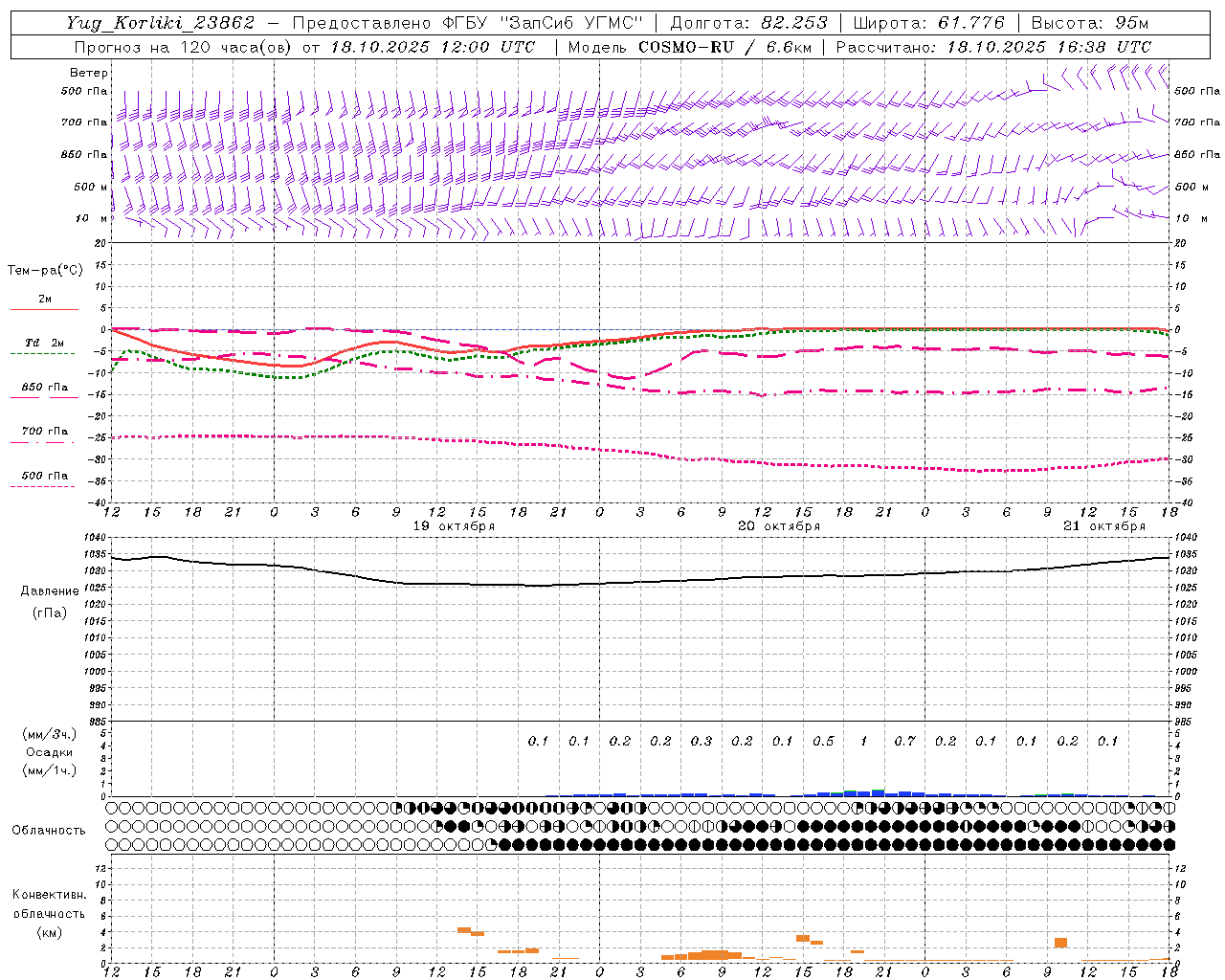Select the 'Широта: 61.776' header field
The height and width of the screenshot is (980, 1225).
pyautogui.click(x=928, y=23)
